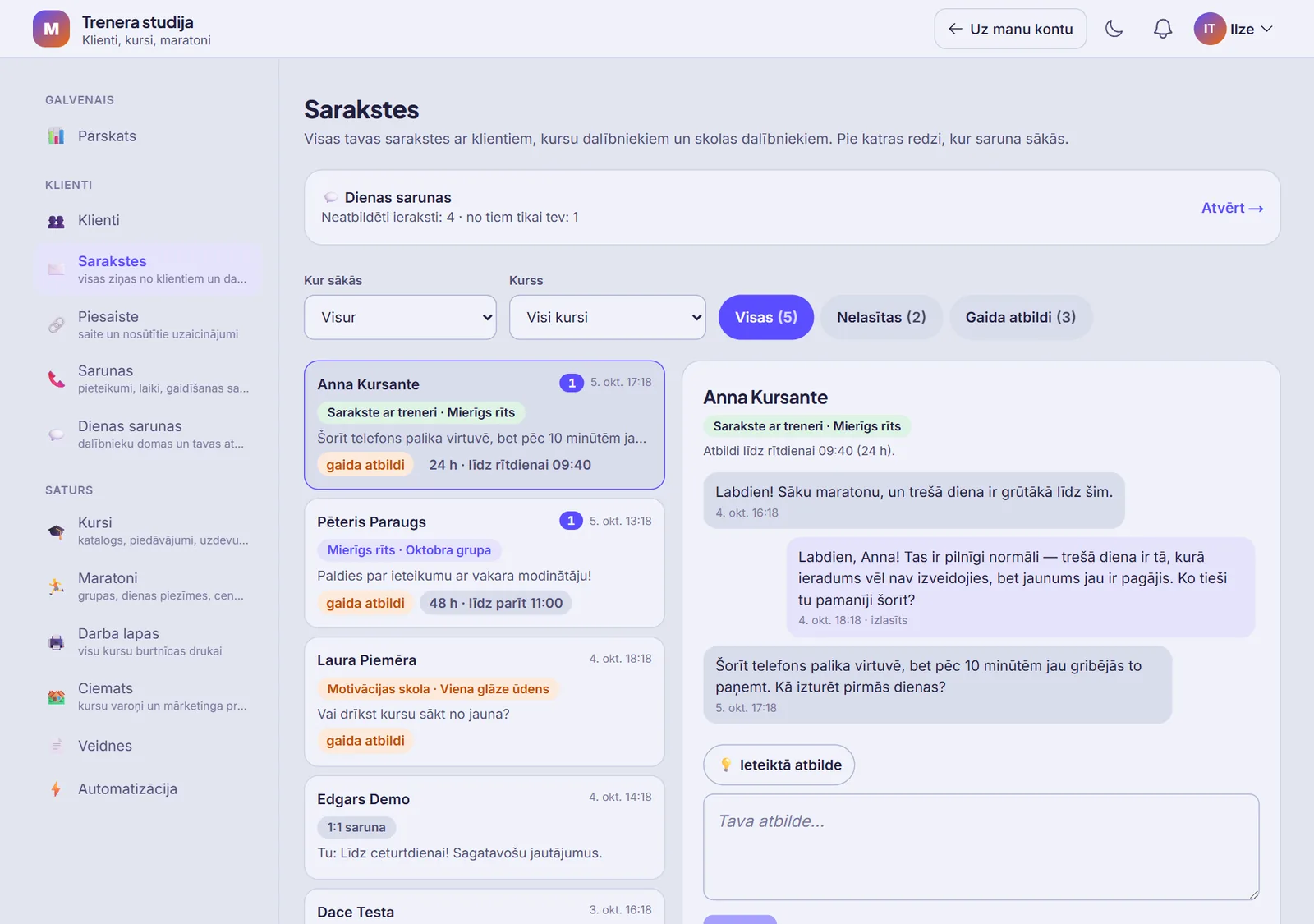The height and width of the screenshot is (924, 1314).
Task: Click the 1:1 saruna tag
Action: 356,827
